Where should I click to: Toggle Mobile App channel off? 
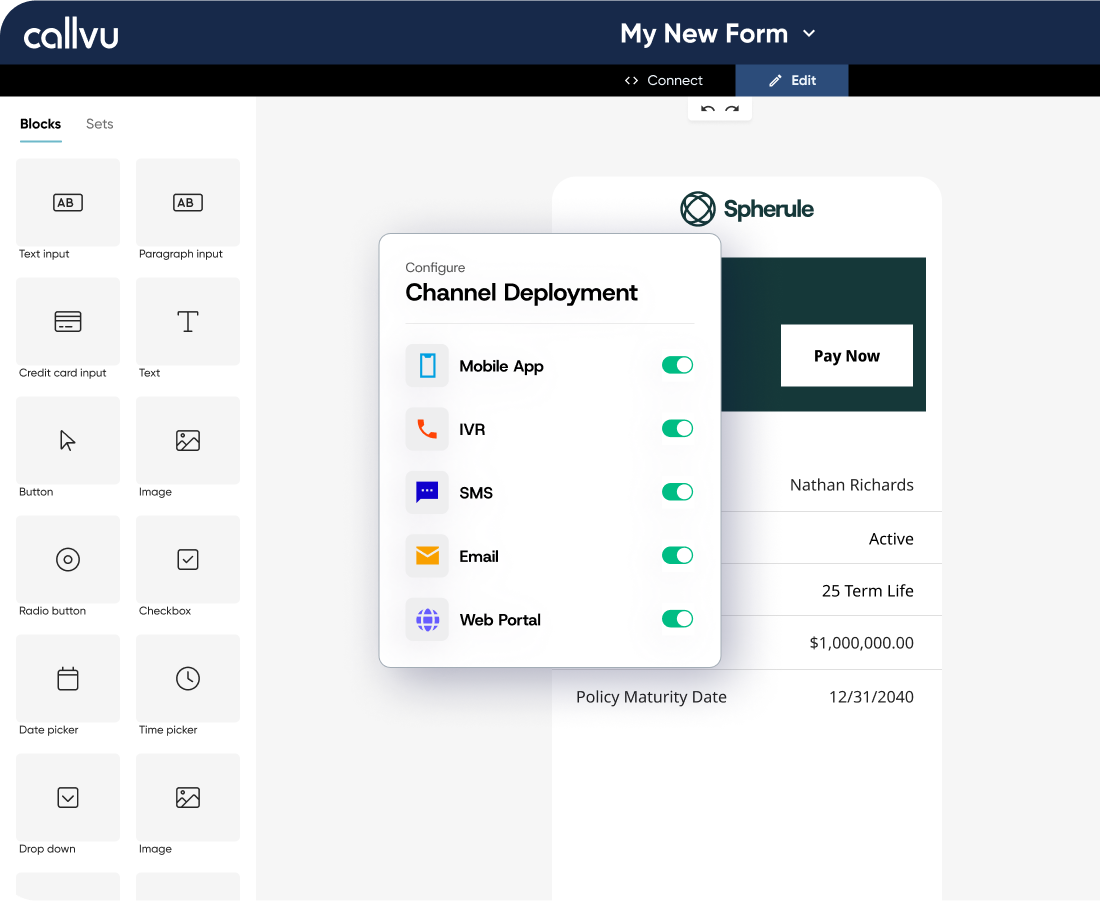(x=677, y=365)
